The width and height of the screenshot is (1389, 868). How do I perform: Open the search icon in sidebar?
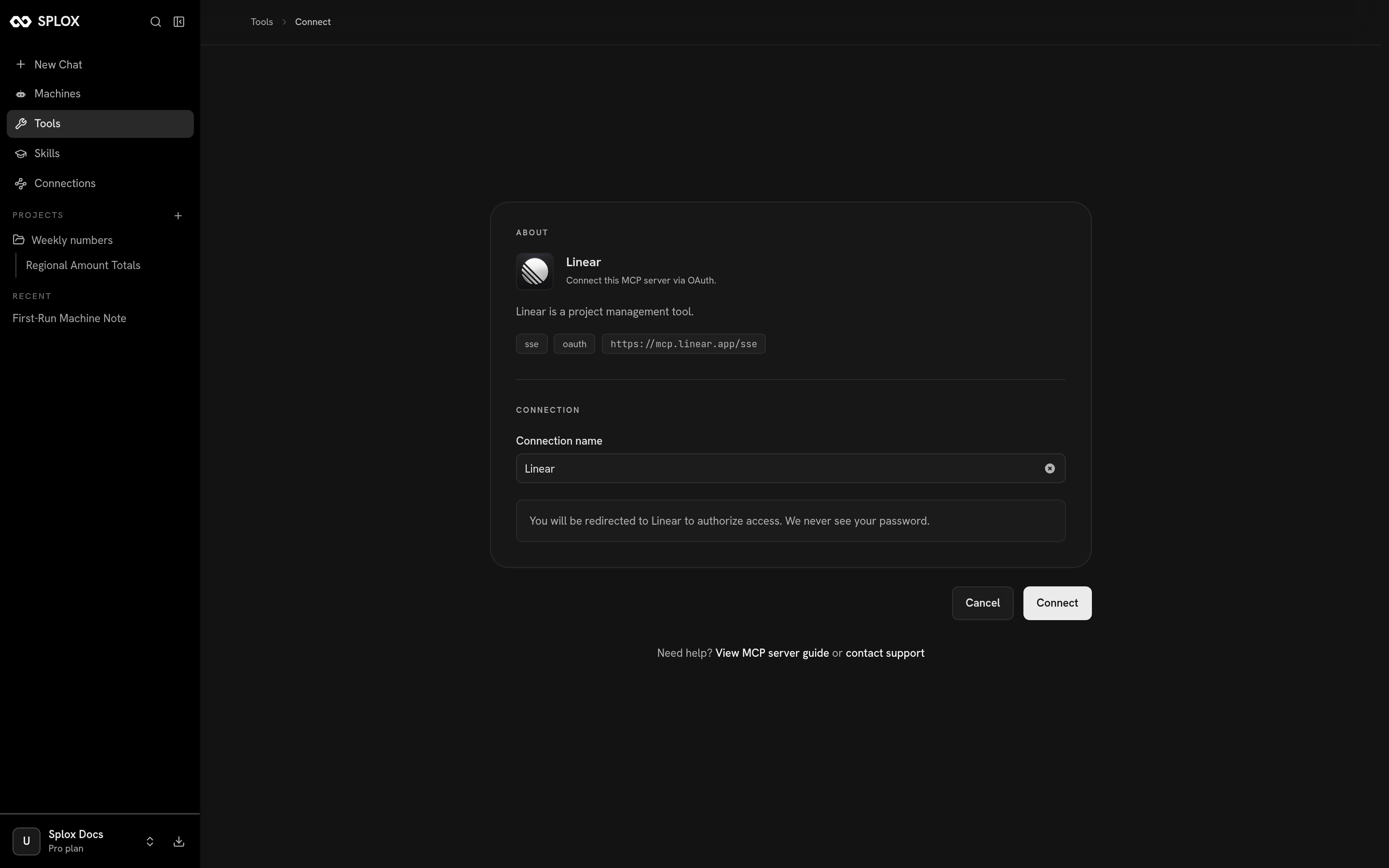(156, 22)
